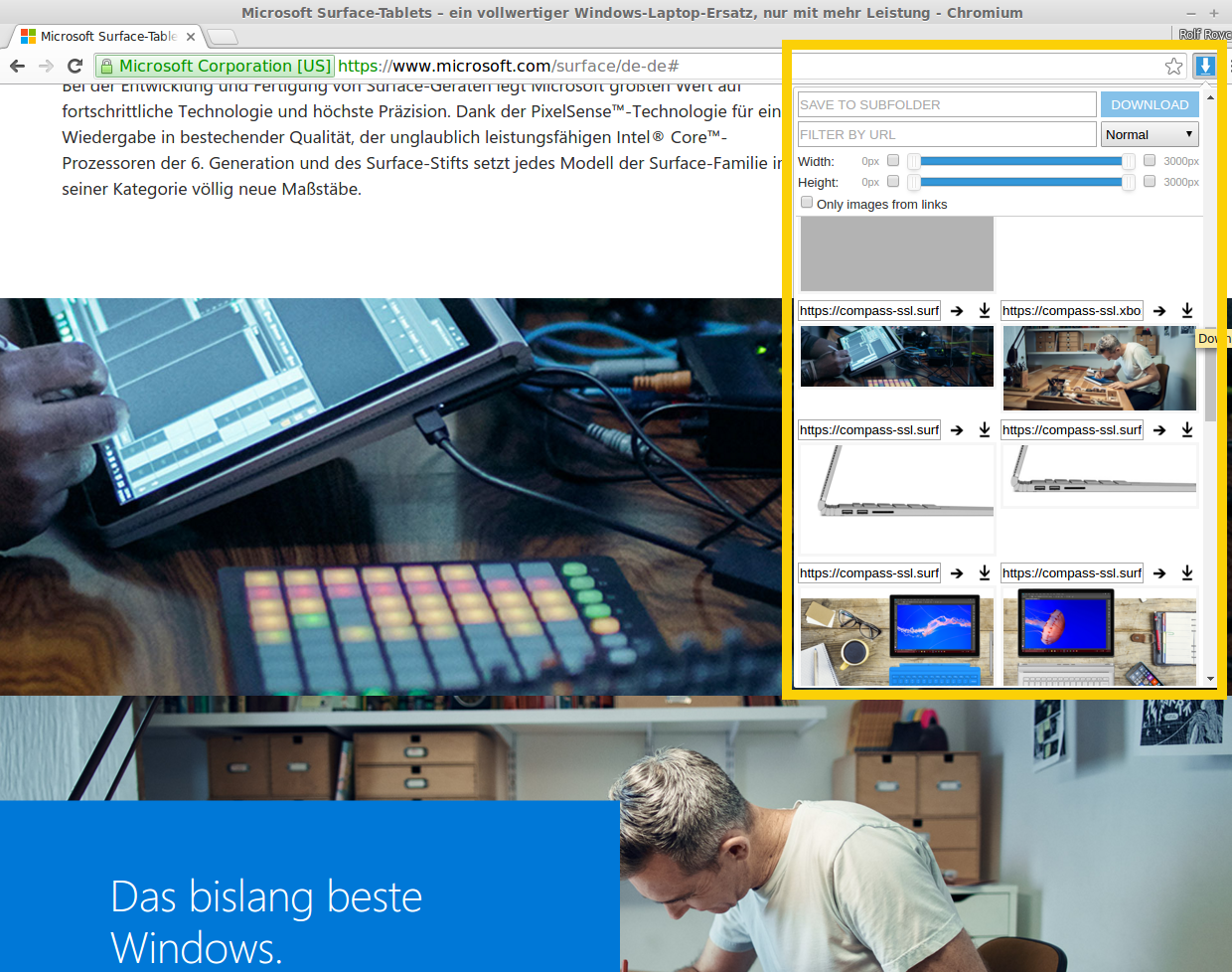Bookmark this page with the star icon
Image resolution: width=1232 pixels, height=972 pixels.
1173,66
